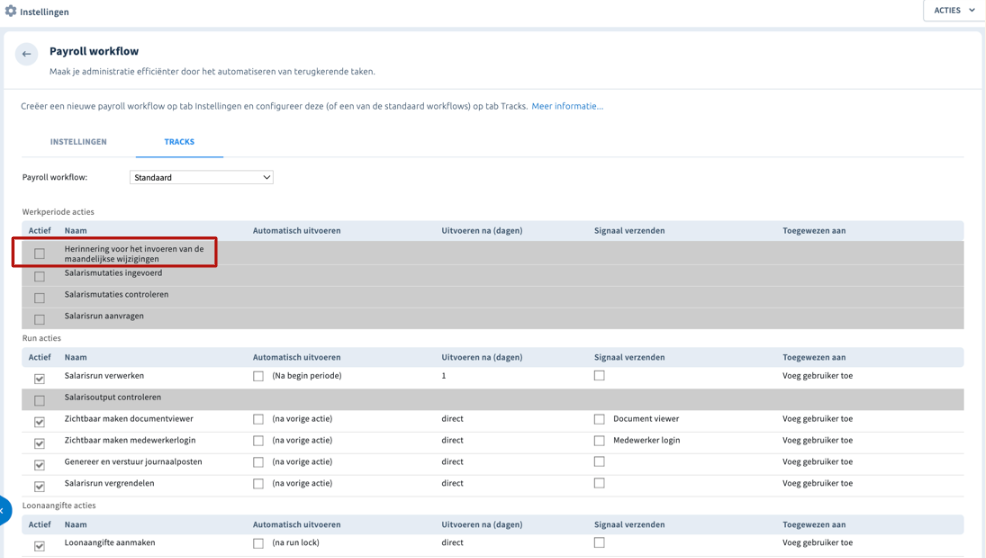Tick the Medewerker login signal checkbox
This screenshot has height=558, width=986.
[x=599, y=440]
